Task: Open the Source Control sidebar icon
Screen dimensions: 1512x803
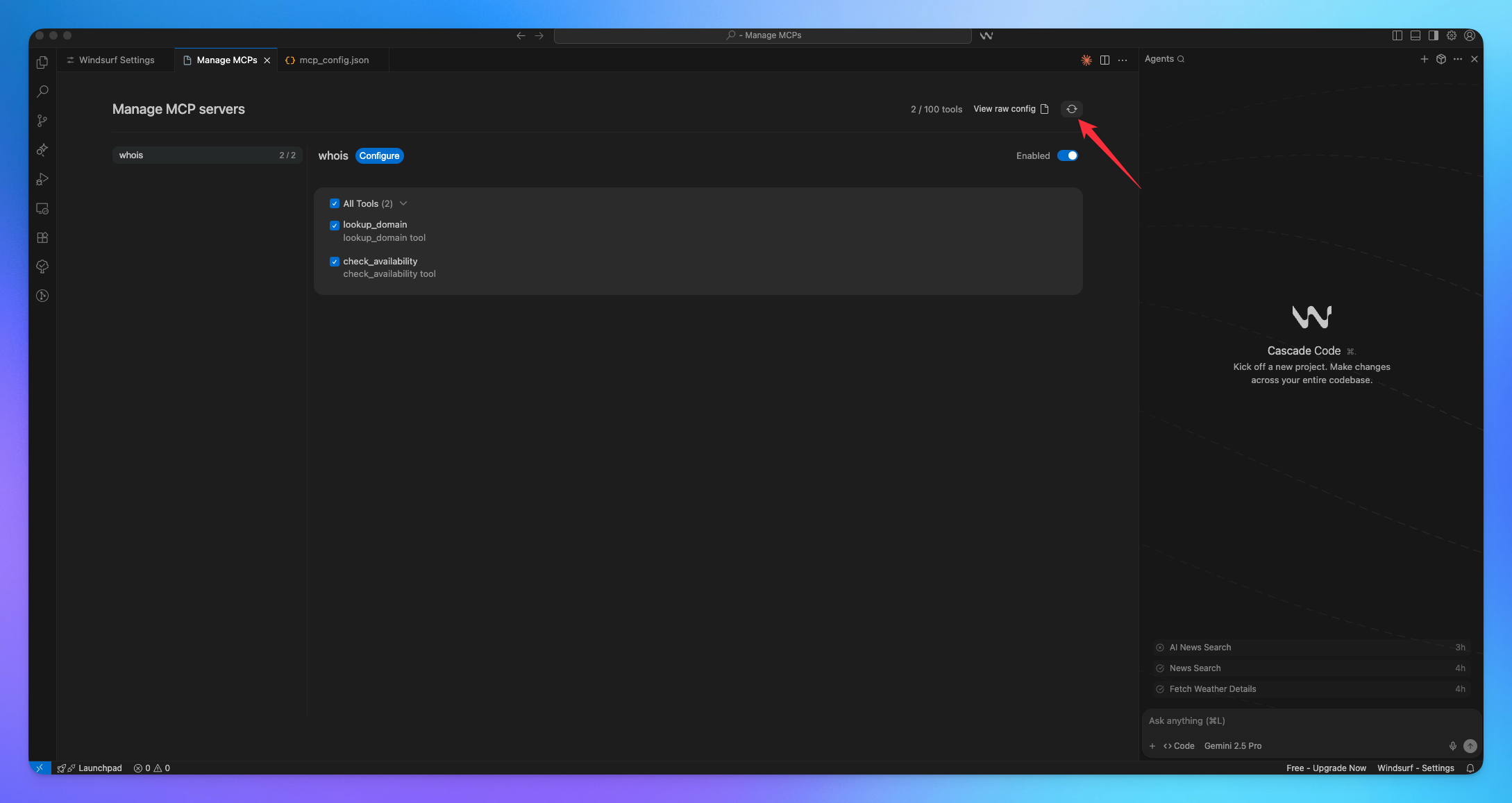Action: point(42,121)
